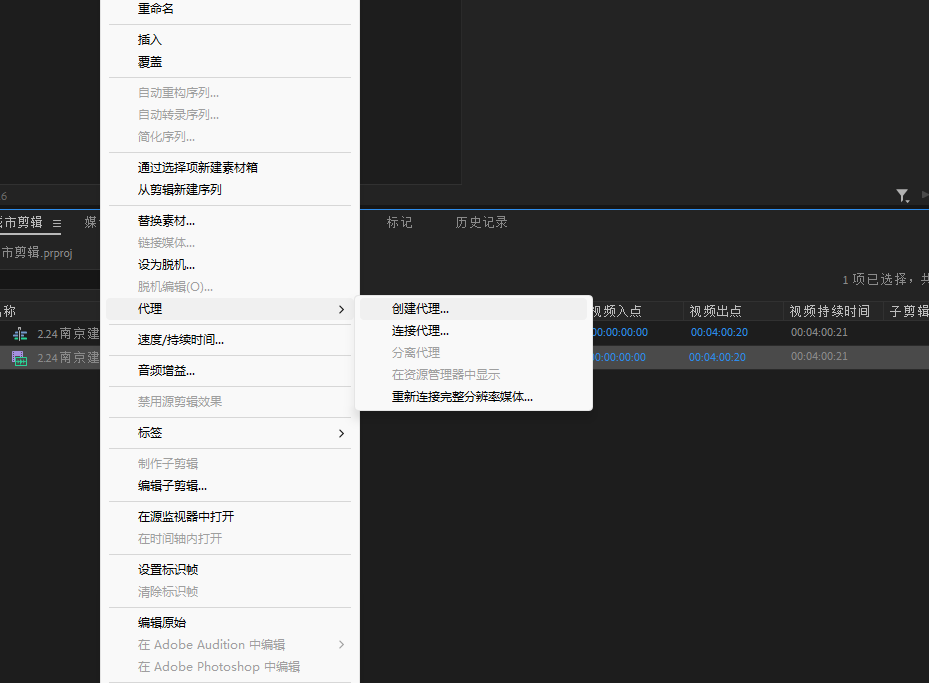Click first row's 00:00:00:00 in point
Image resolution: width=929 pixels, height=683 pixels.
click(620, 332)
